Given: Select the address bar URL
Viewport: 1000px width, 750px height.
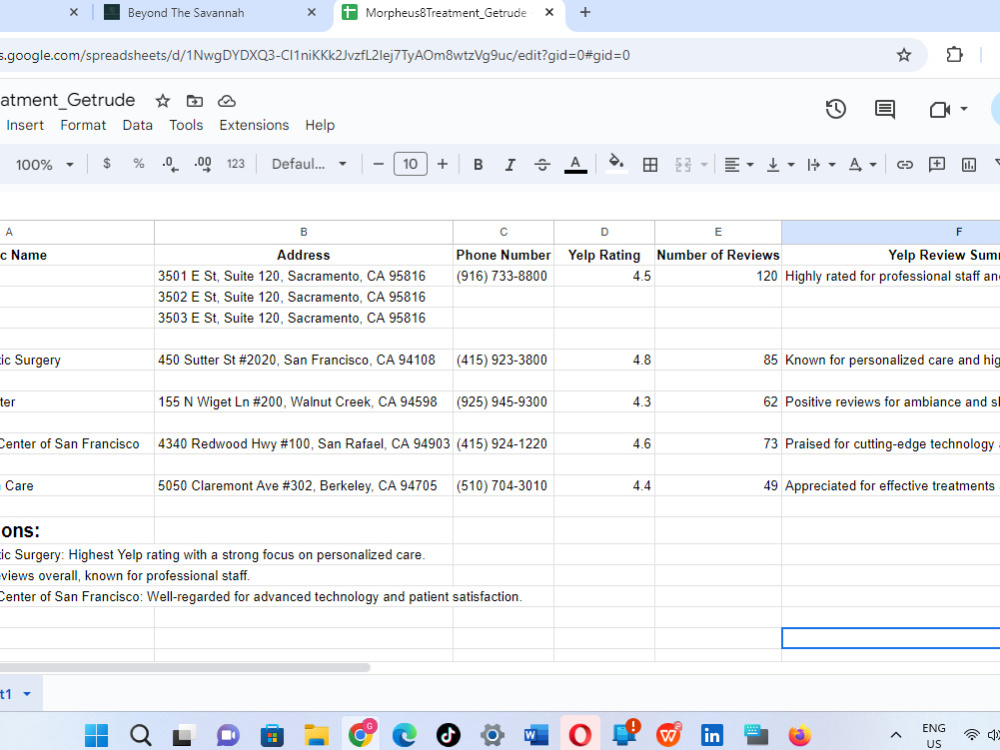Looking at the screenshot, I should 315,55.
